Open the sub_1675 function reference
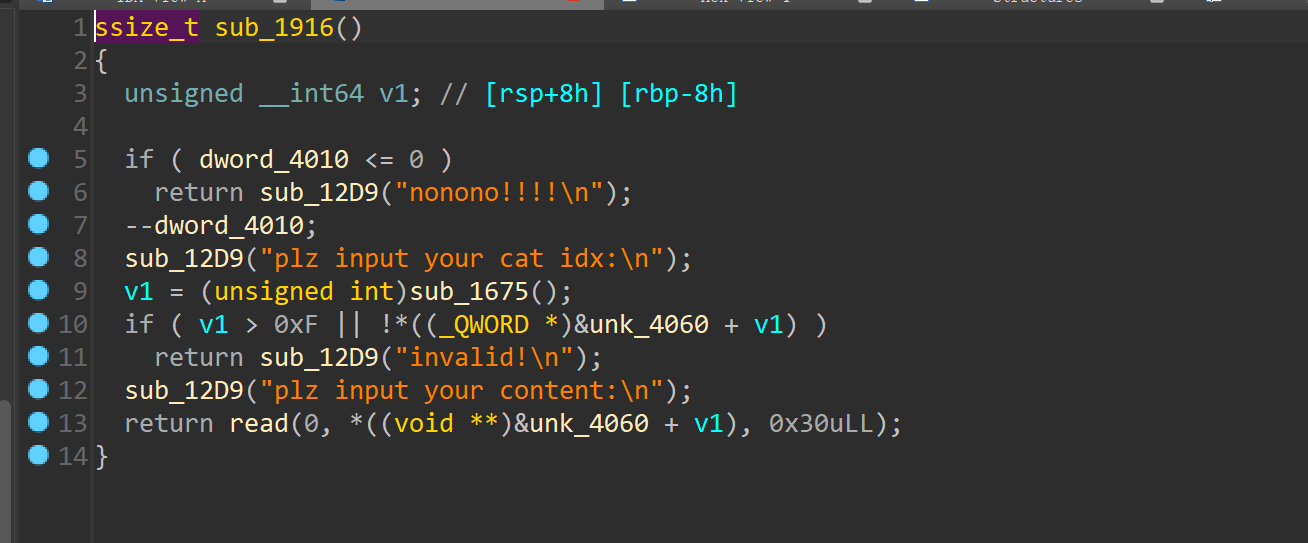The width and height of the screenshot is (1308, 543). (490, 292)
